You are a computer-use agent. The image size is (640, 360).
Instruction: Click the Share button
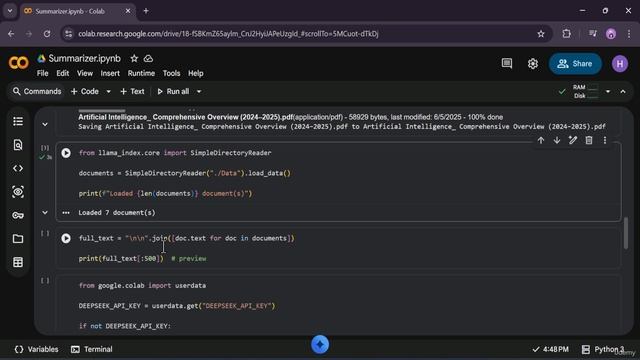575,64
